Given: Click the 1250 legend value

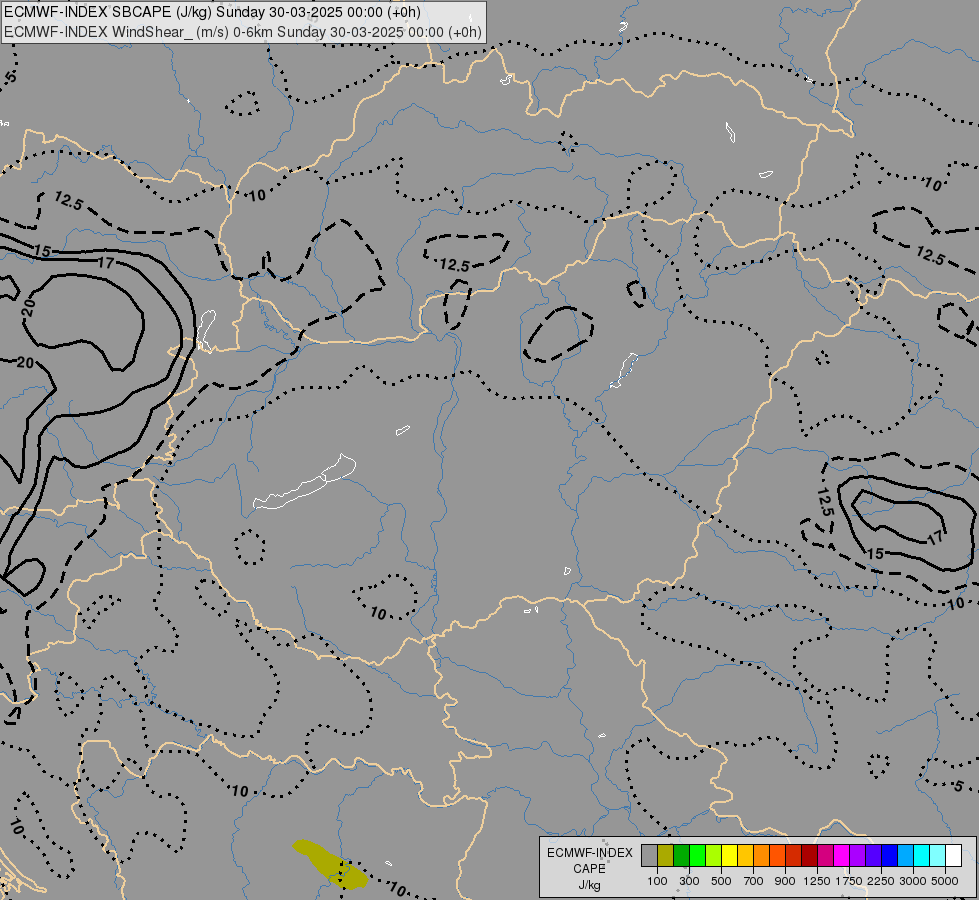Looking at the screenshot, I should coord(817,881).
